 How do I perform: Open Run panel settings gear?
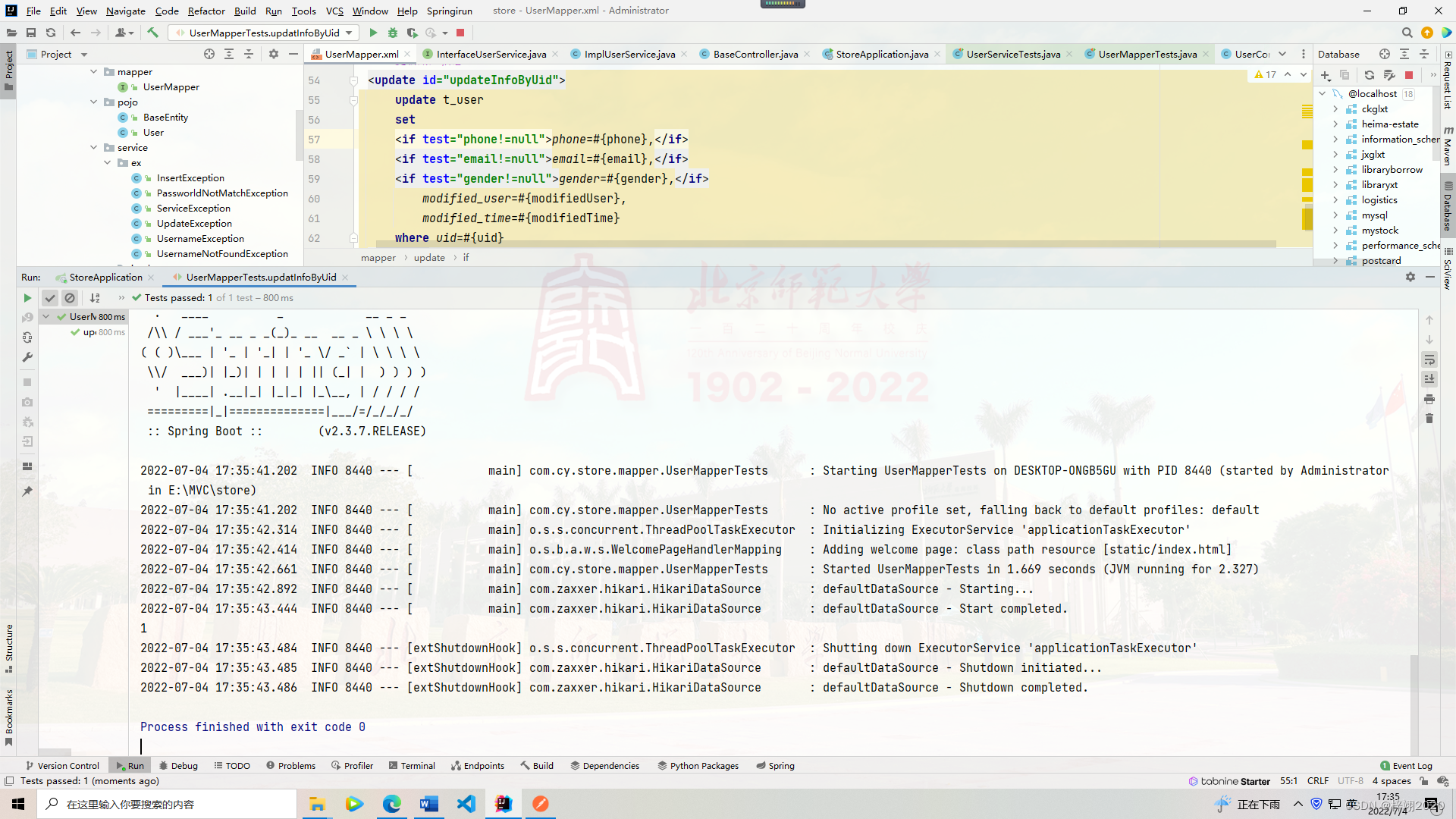[1410, 277]
